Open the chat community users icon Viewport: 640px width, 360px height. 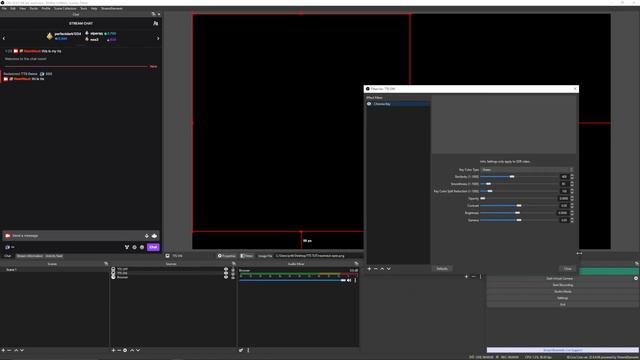tap(156, 24)
